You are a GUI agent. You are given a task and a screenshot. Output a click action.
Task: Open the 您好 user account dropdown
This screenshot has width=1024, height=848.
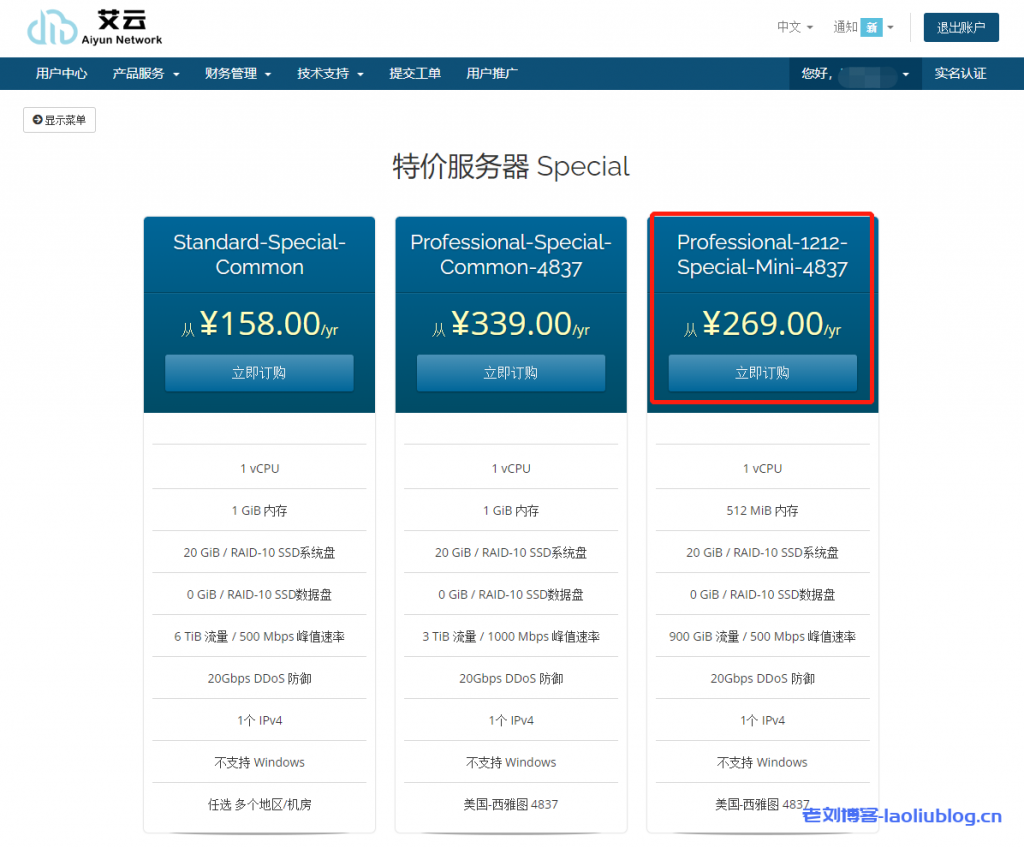coord(856,73)
